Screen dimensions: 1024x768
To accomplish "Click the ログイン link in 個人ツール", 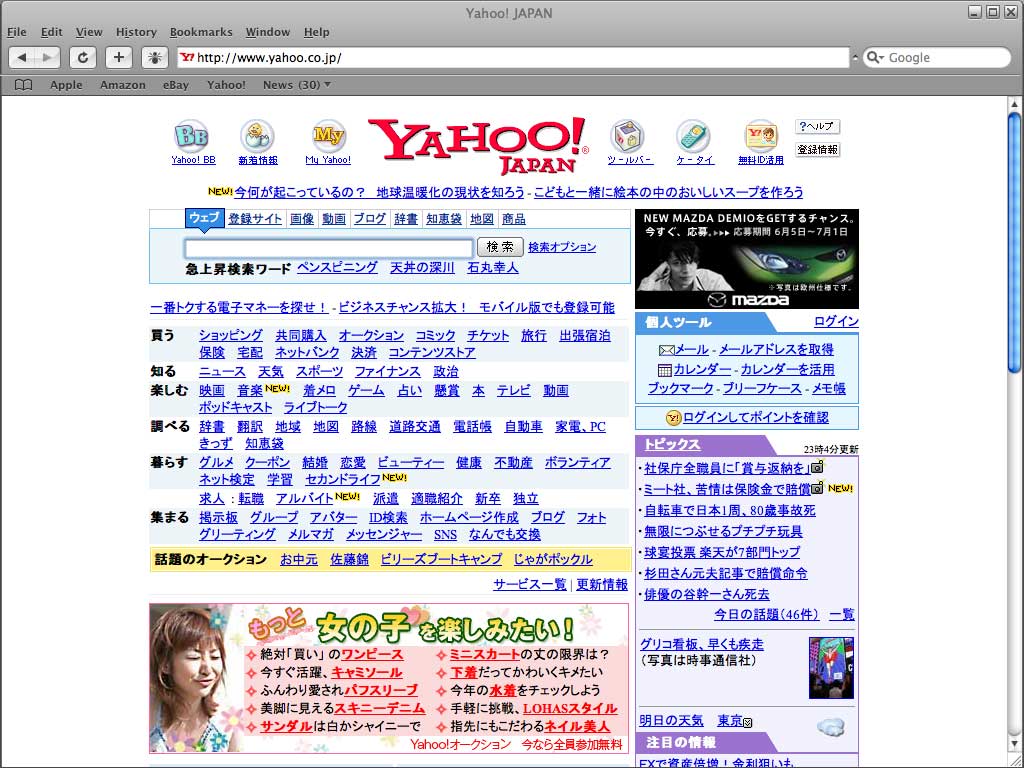I will [836, 321].
